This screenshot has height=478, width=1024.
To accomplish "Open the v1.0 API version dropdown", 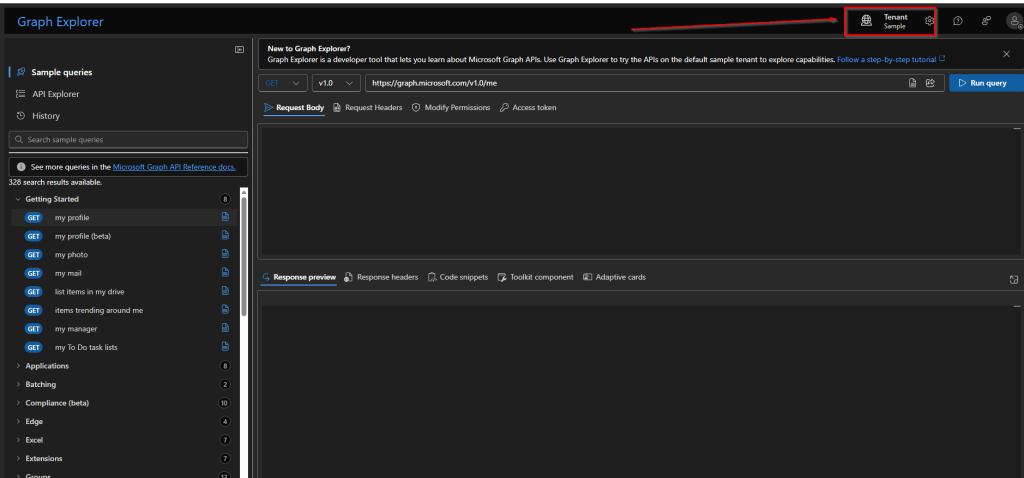I will 335,83.
